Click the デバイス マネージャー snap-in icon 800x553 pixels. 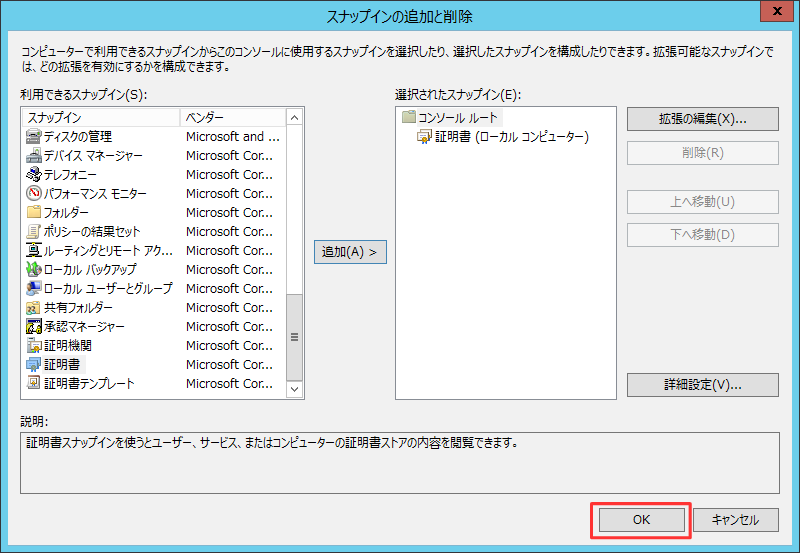[x=34, y=155]
